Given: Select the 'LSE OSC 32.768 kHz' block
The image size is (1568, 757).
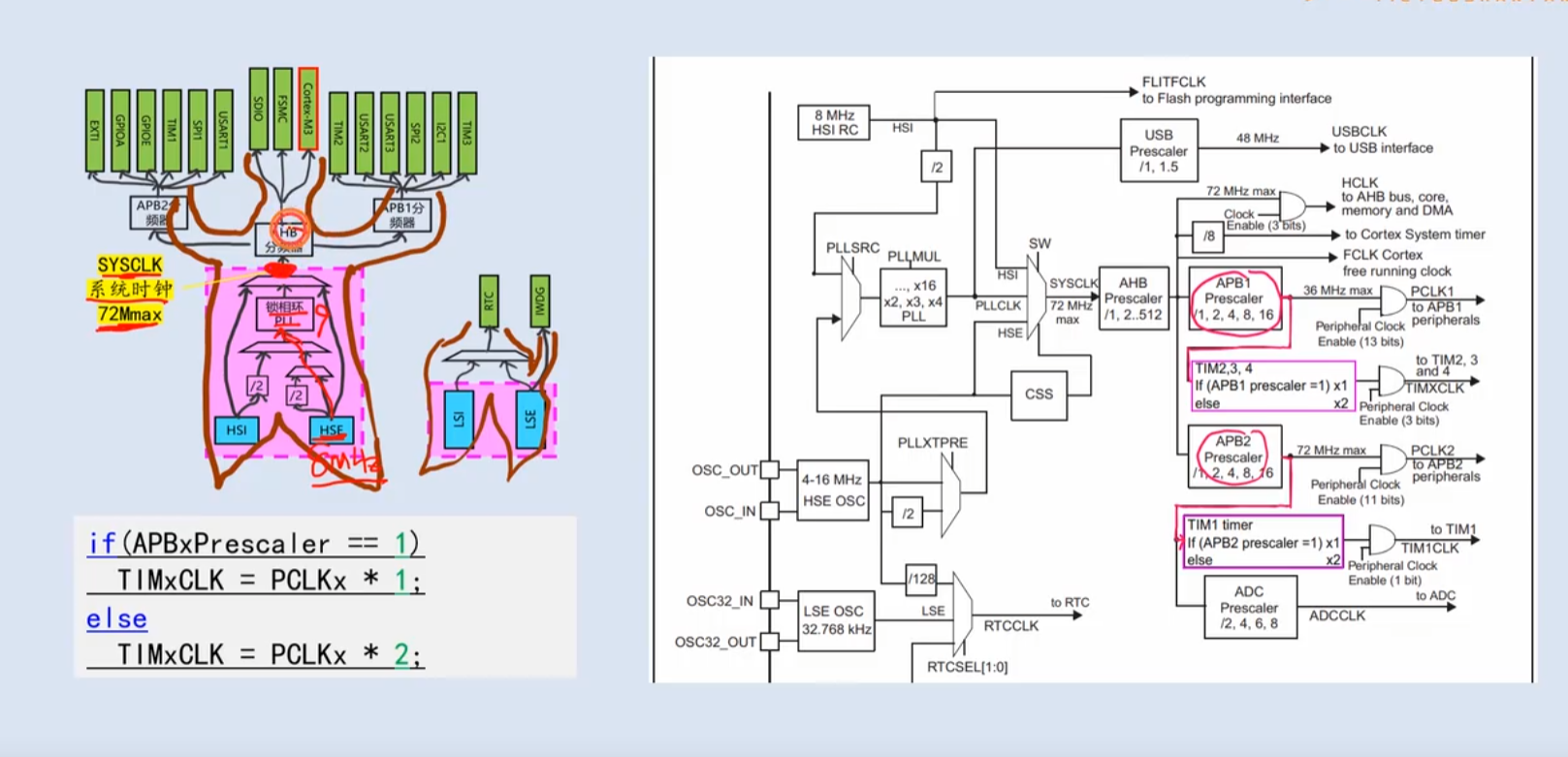Looking at the screenshot, I should click(835, 620).
